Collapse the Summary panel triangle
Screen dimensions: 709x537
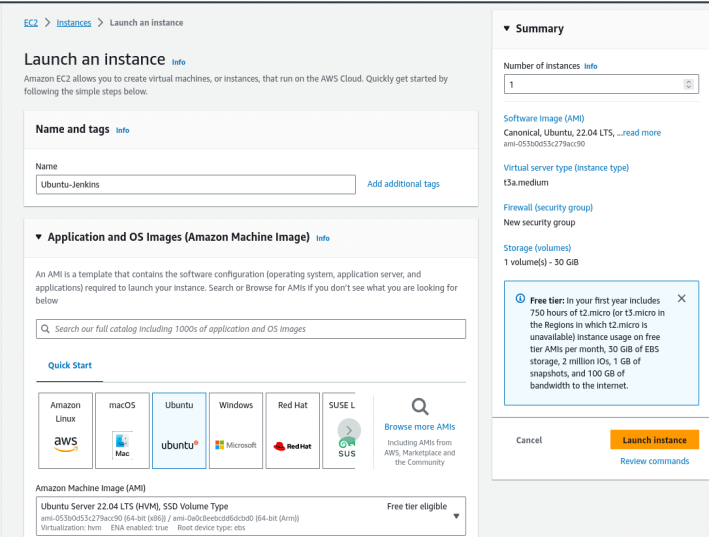click(507, 28)
